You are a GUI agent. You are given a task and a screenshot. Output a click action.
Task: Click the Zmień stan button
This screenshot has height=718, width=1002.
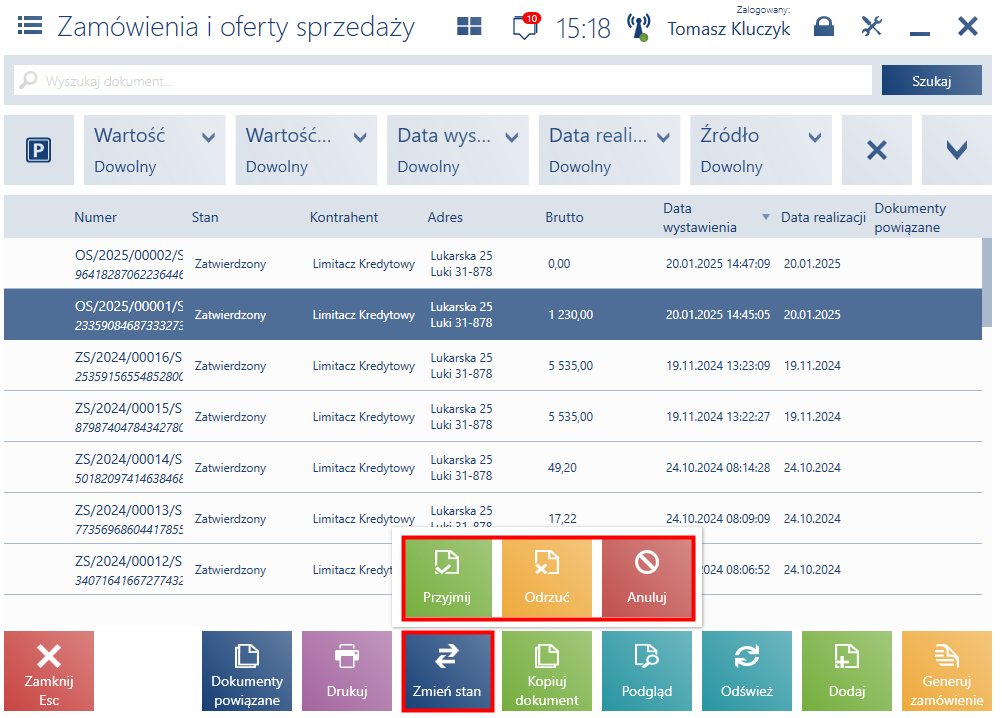pos(447,671)
